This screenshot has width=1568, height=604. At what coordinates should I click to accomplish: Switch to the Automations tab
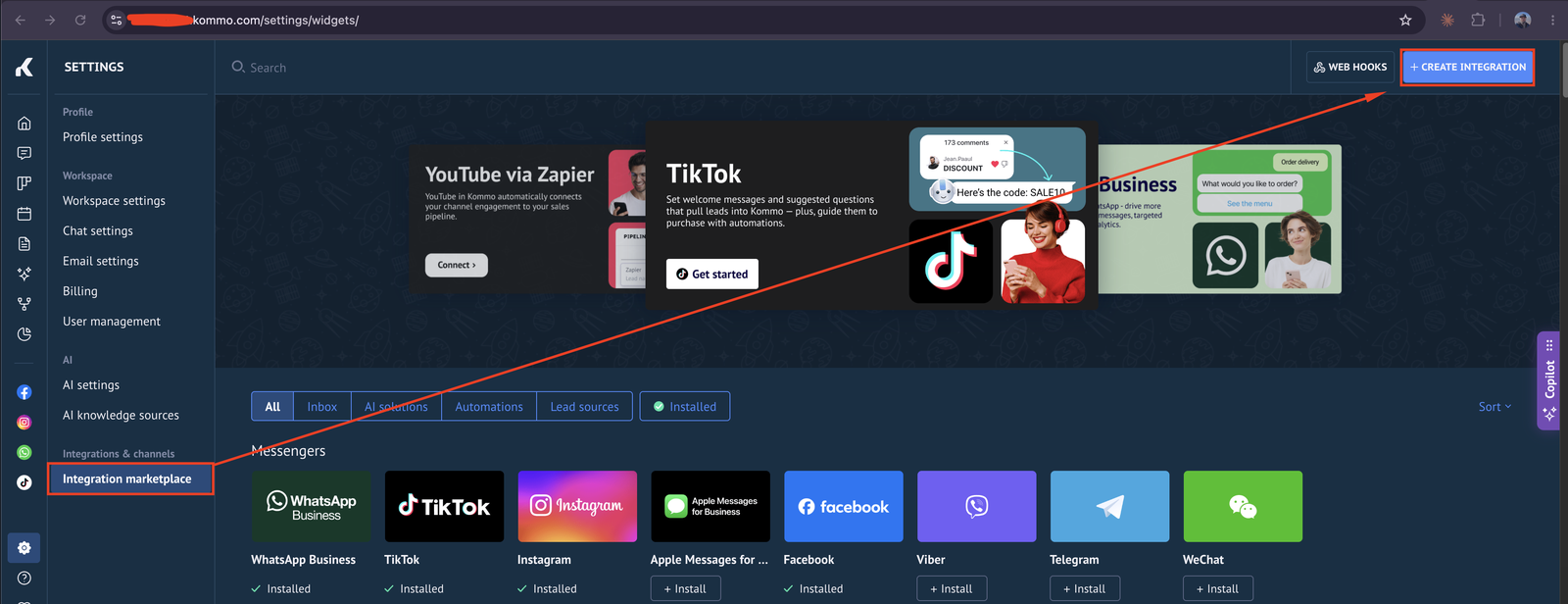click(x=489, y=406)
